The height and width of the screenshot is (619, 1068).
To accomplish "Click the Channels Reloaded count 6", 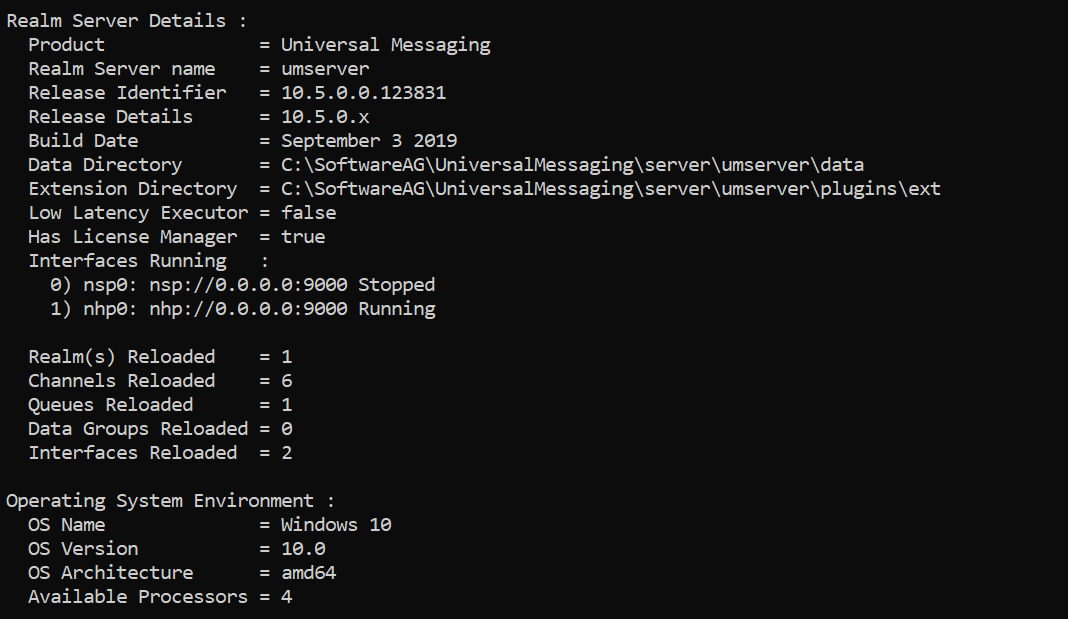I will coord(287,381).
